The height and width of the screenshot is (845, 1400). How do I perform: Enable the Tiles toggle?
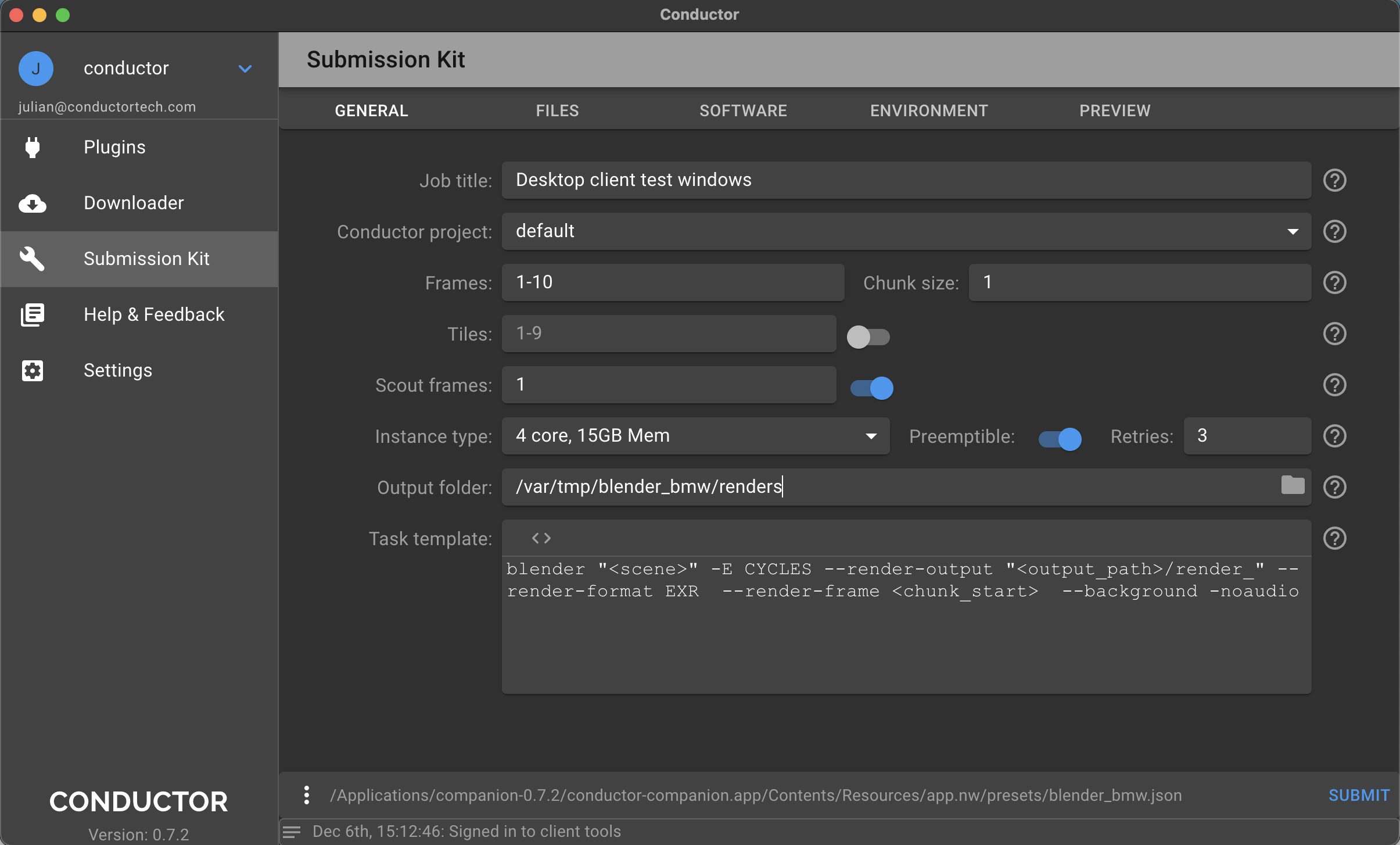pyautogui.click(x=868, y=336)
